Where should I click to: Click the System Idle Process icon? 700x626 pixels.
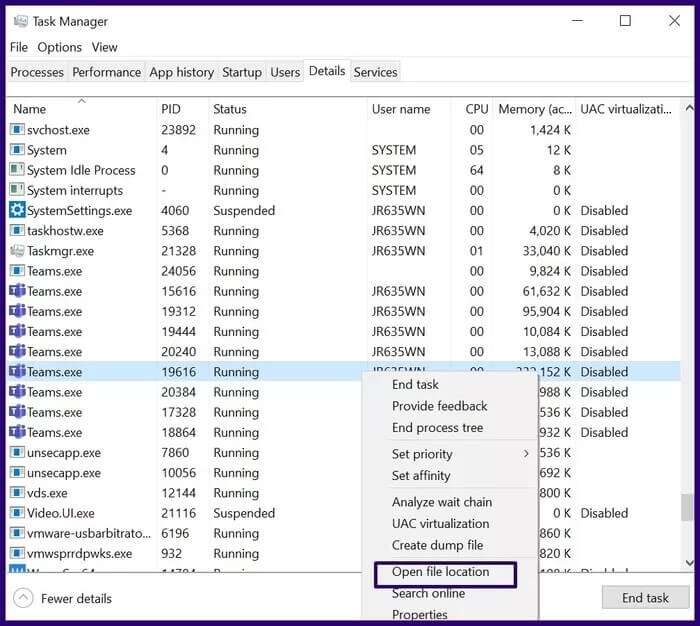17,170
